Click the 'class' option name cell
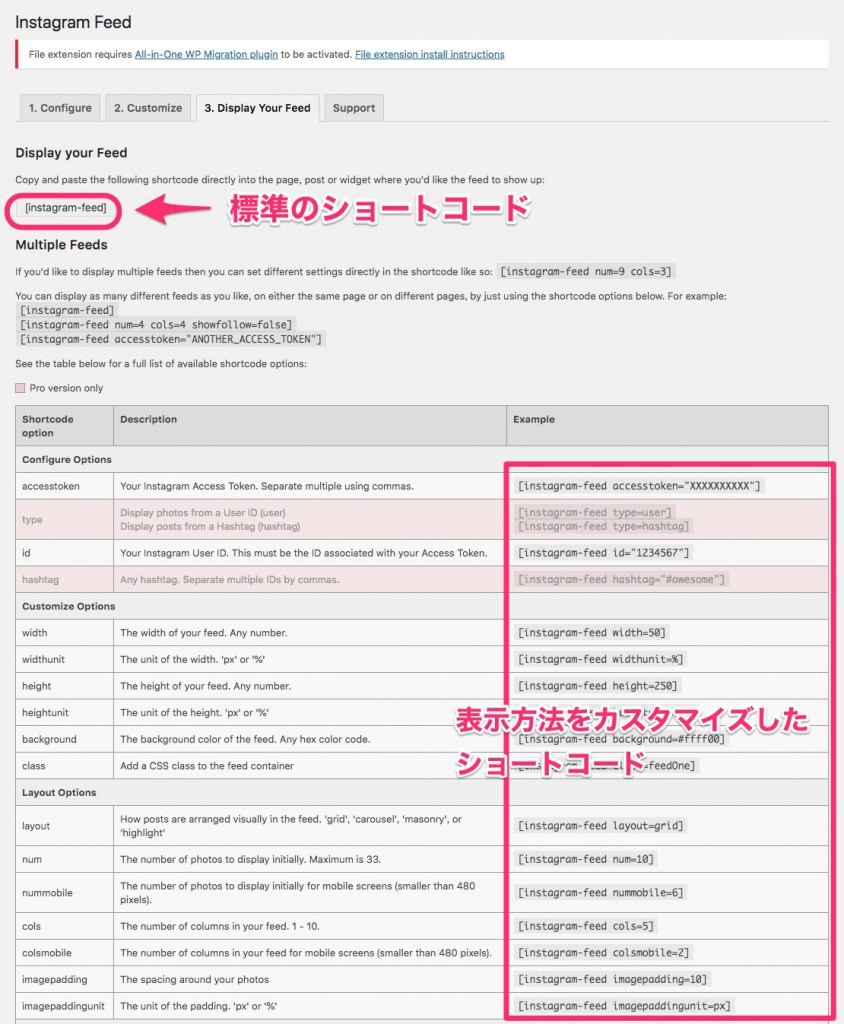Screen dimensions: 844x1024 point(65,765)
